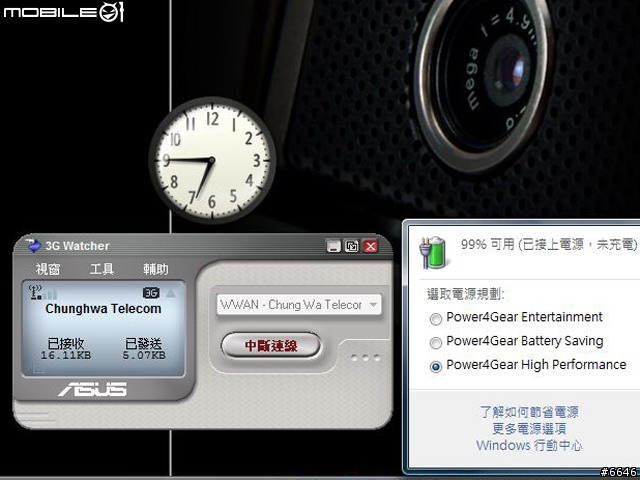Open Windows 行動中心 link
This screenshot has height=480, width=640.
529,445
